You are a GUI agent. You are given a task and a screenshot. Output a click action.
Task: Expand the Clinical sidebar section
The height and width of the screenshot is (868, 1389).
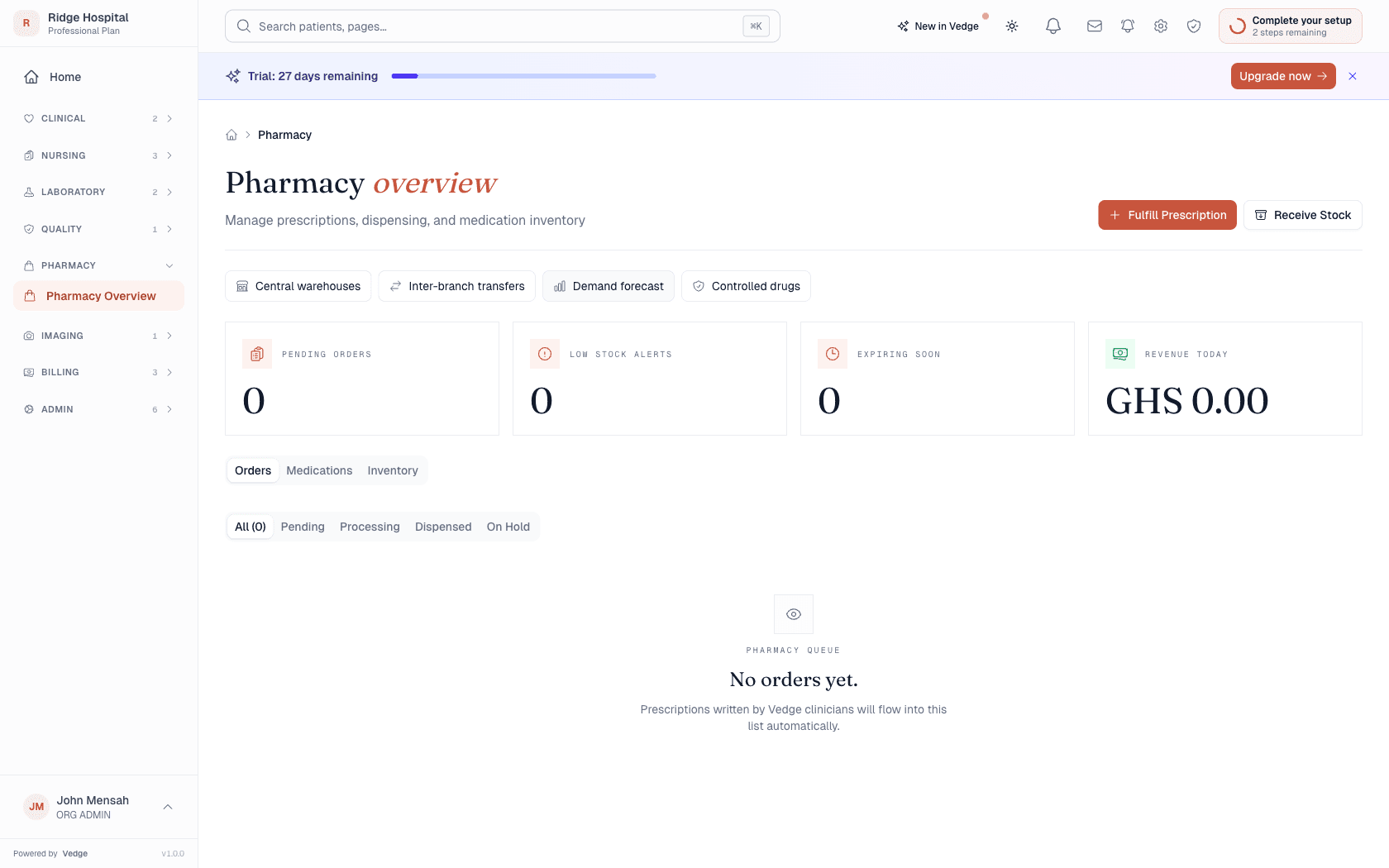tap(98, 118)
